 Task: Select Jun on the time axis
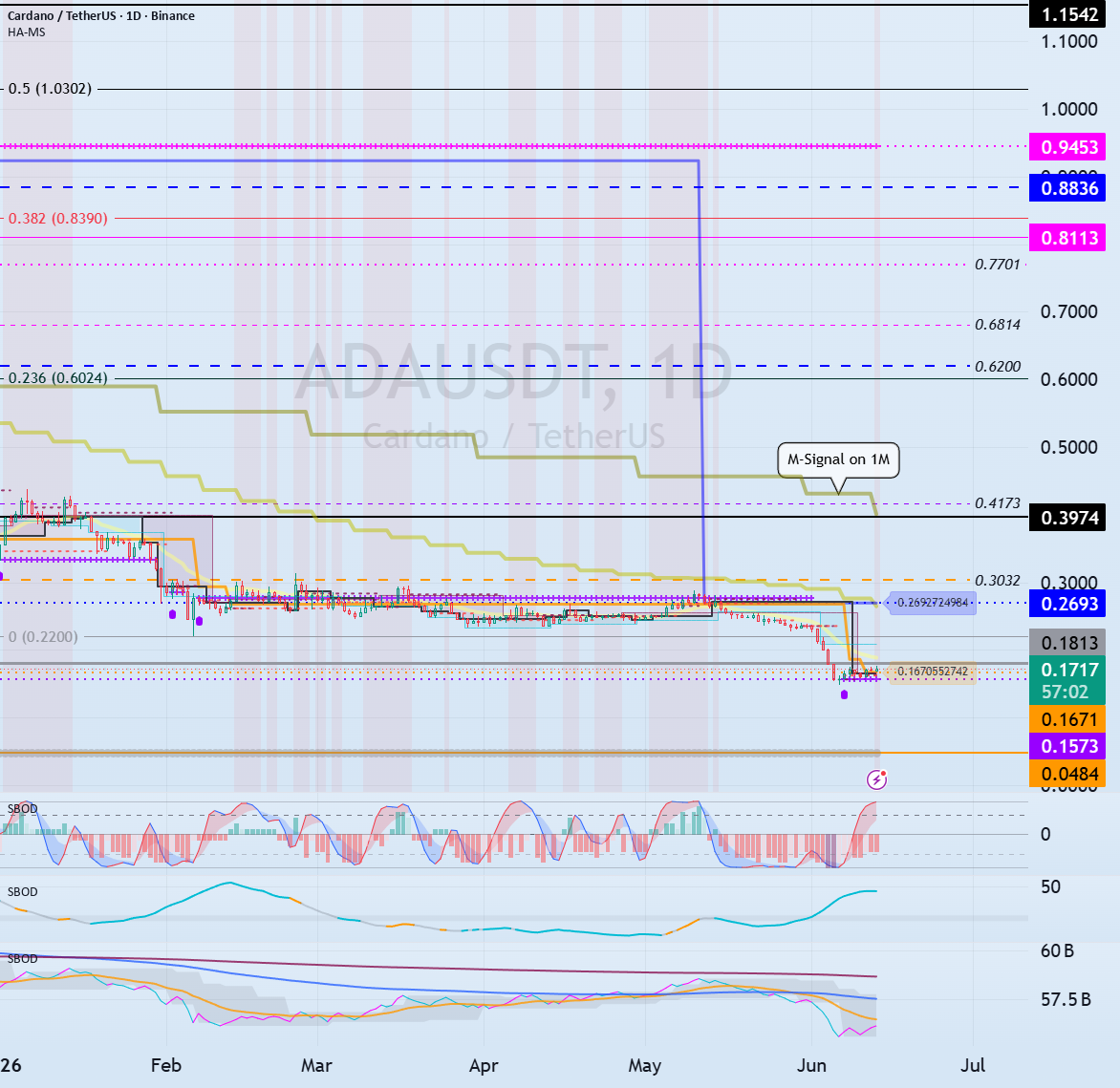(811, 1066)
